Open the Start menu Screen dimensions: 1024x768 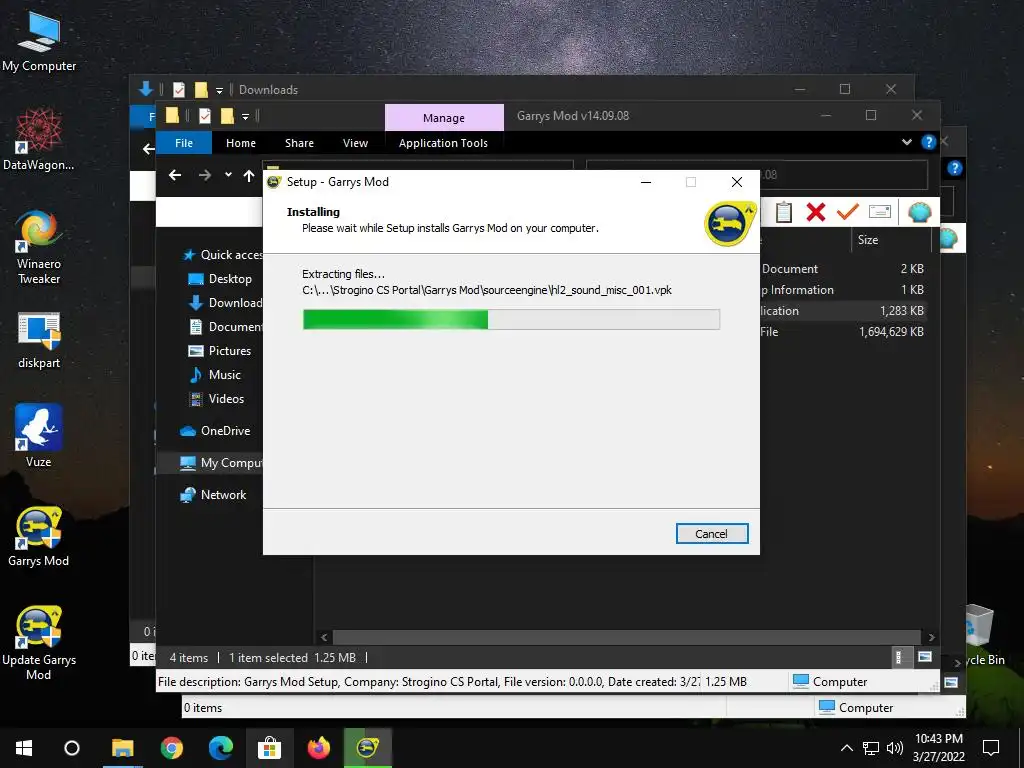pyautogui.click(x=24, y=748)
